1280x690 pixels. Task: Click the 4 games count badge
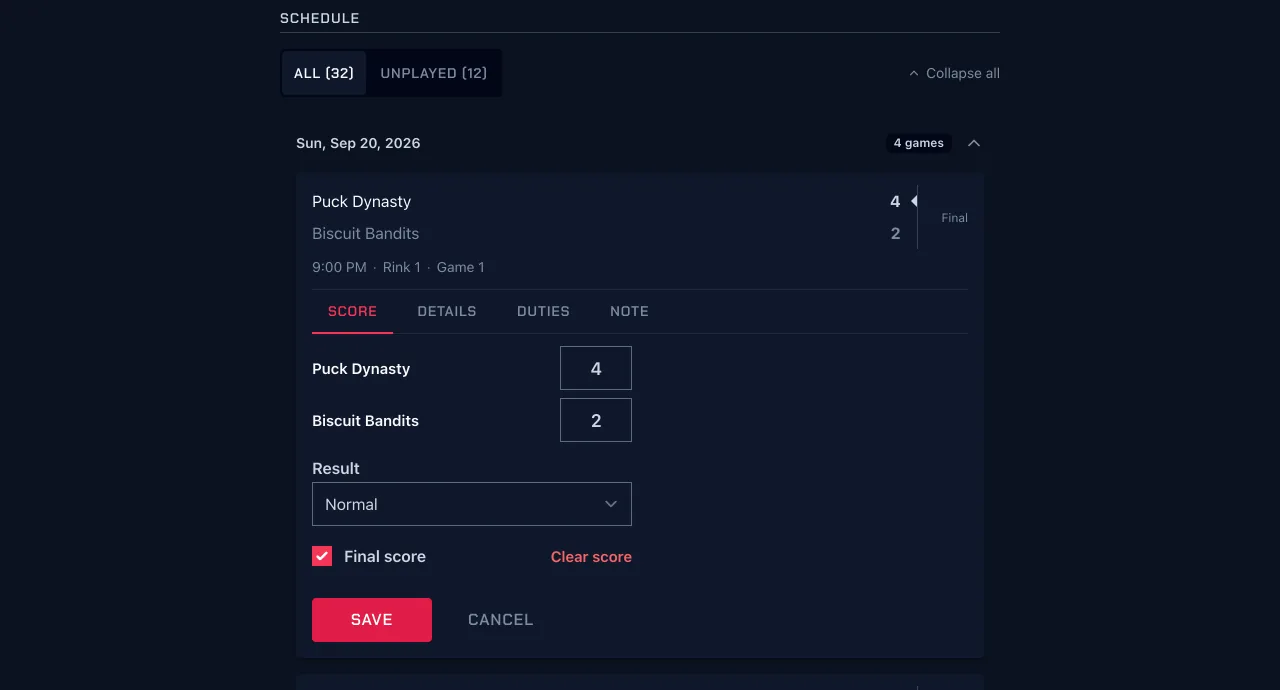click(919, 143)
